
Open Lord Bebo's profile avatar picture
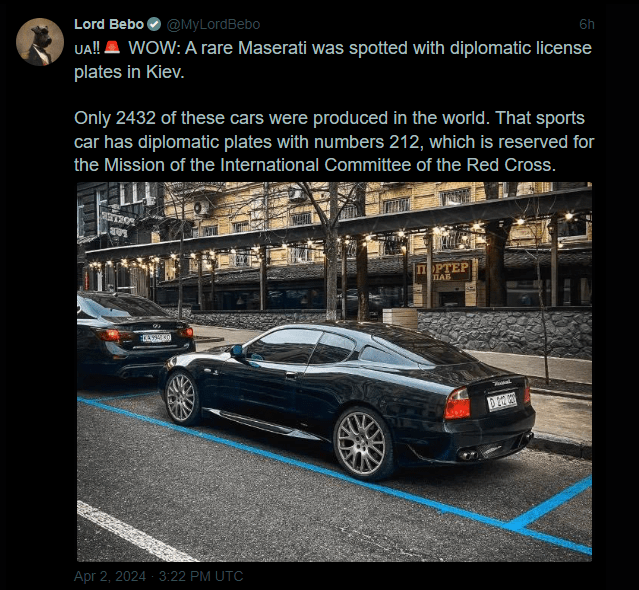(x=40, y=42)
